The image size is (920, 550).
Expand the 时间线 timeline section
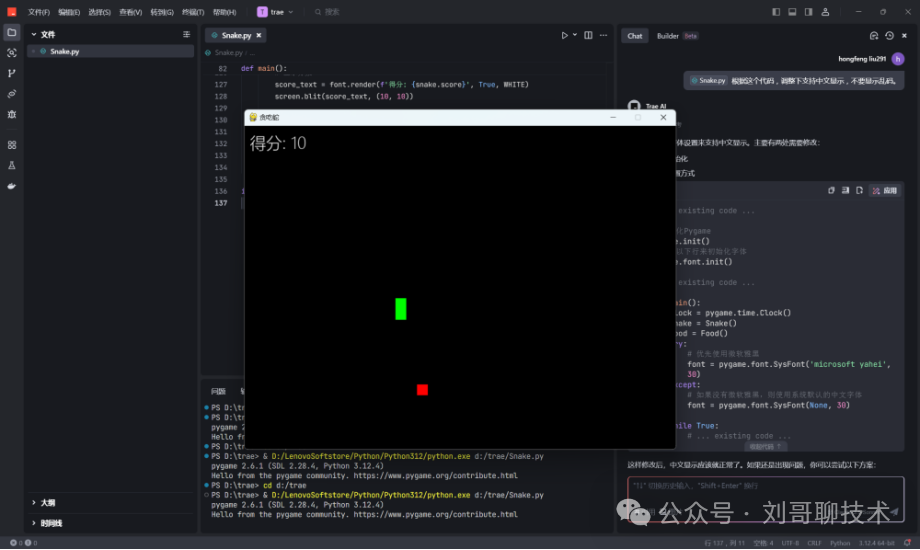click(50, 523)
